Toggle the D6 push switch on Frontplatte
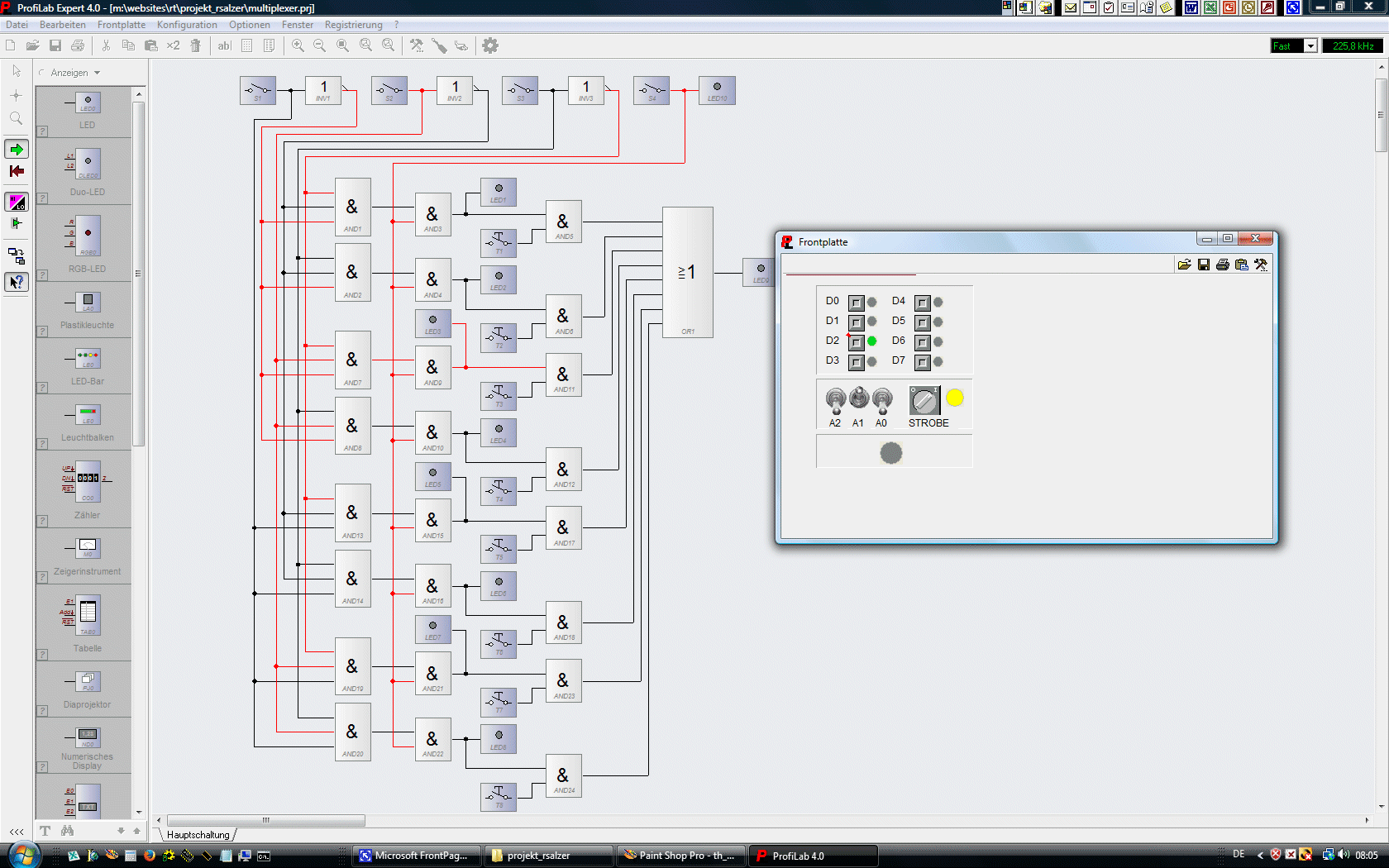 923,342
